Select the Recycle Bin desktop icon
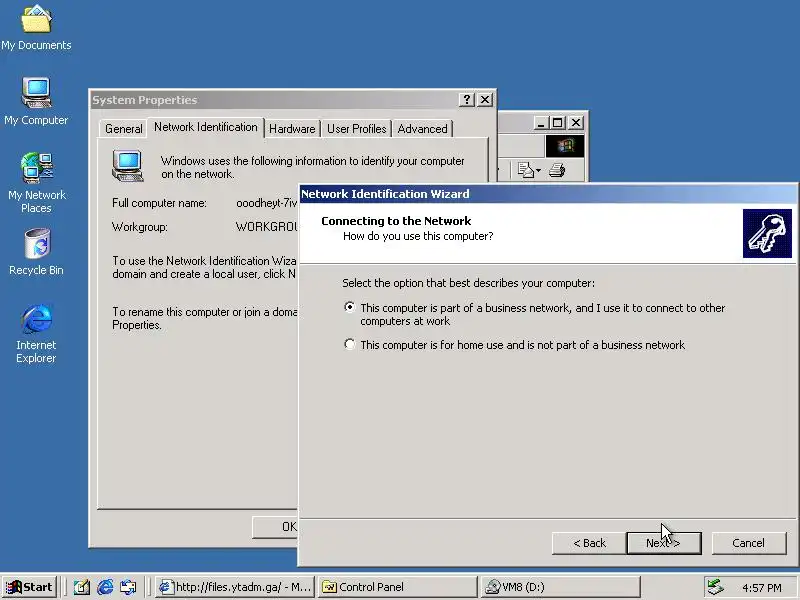Screen dimensions: 800x600 click(36, 252)
